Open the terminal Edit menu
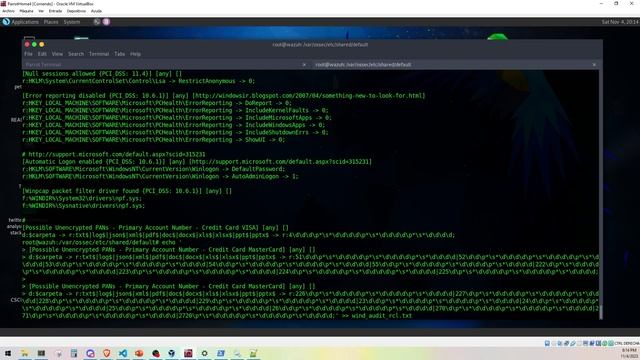This screenshot has width=640, height=360. point(42,54)
